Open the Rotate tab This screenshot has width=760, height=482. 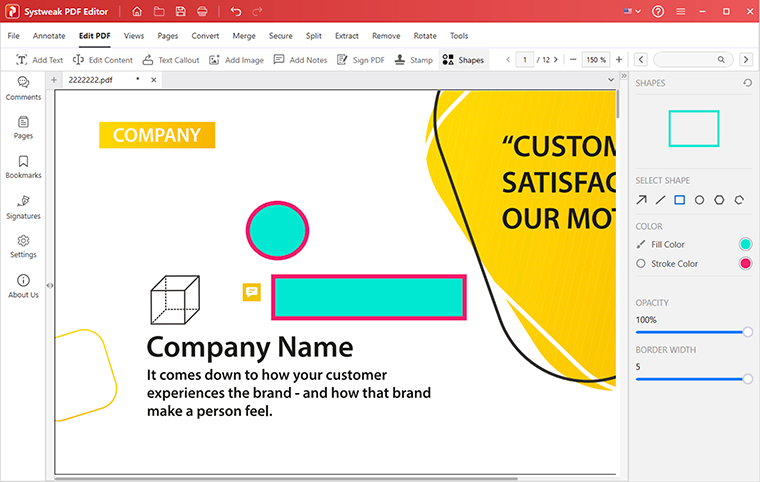425,36
